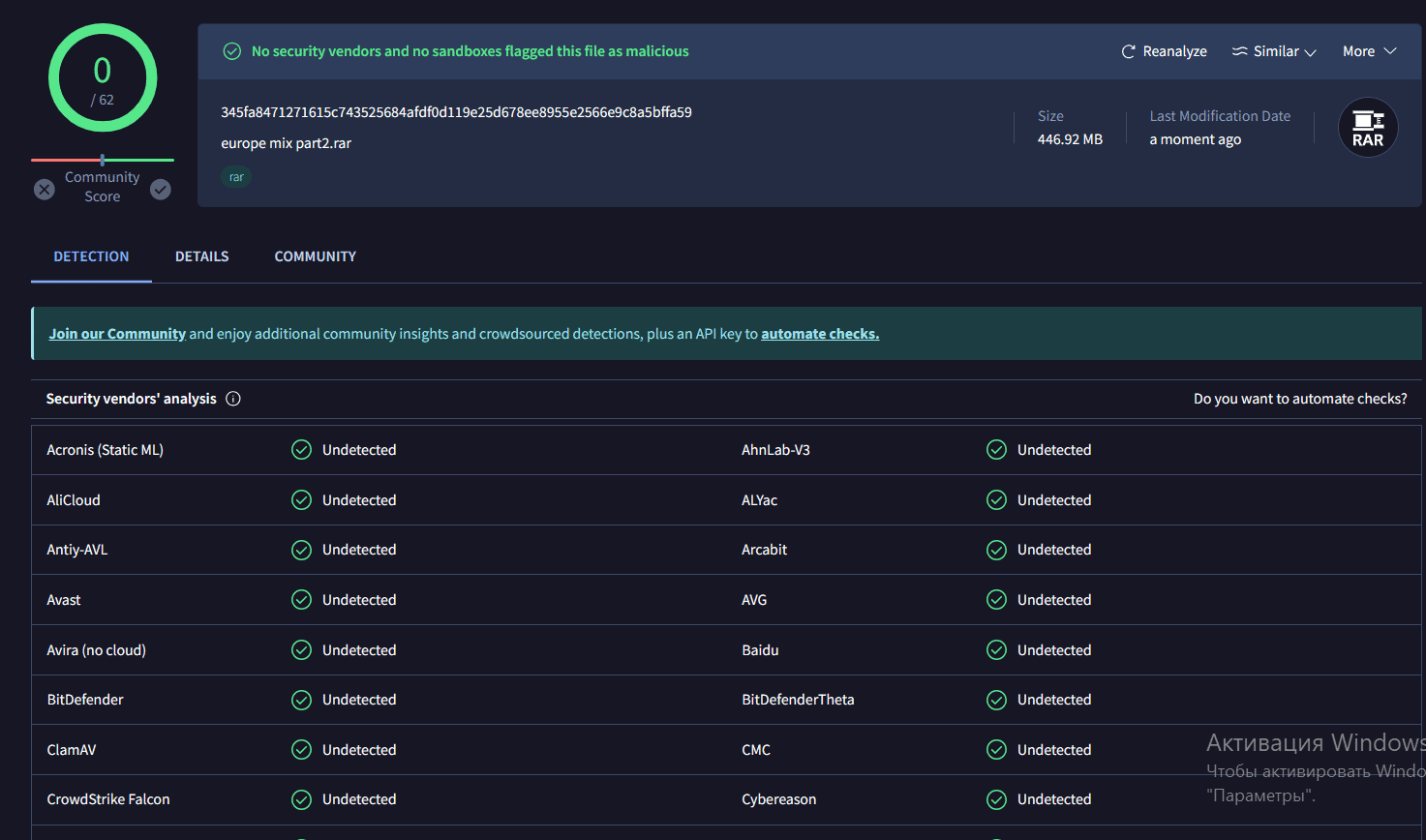Image resolution: width=1426 pixels, height=840 pixels.
Task: Click the AhnLab-V3 vendor name
Action: coord(775,450)
